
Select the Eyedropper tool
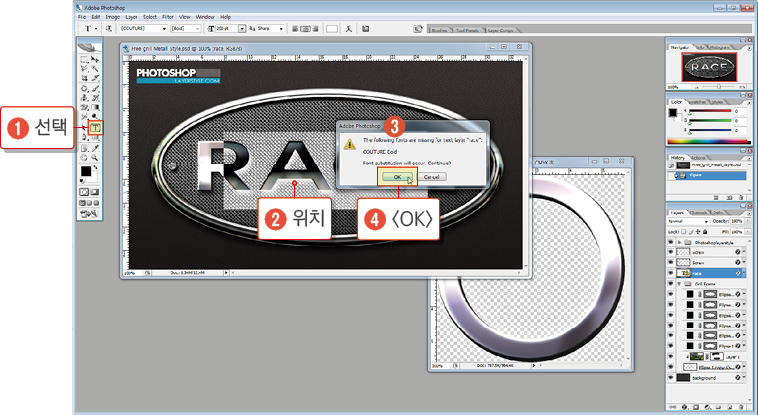point(95,148)
